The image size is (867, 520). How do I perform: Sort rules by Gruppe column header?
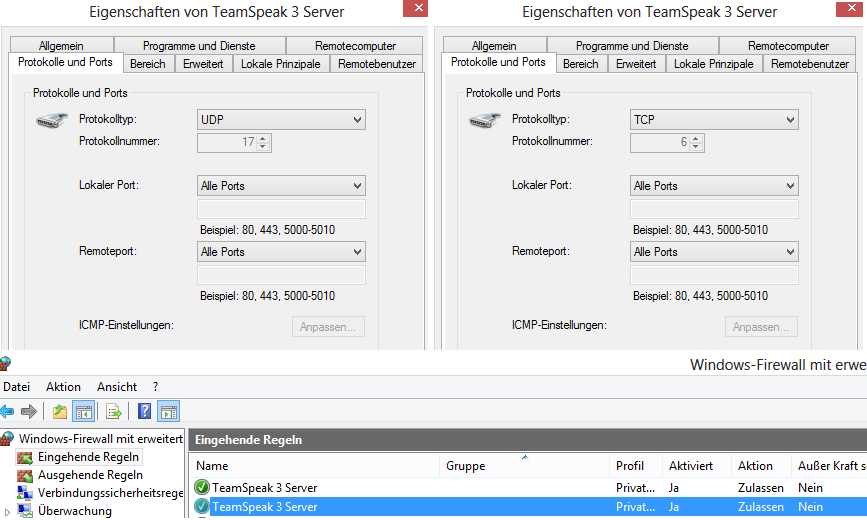pyautogui.click(x=524, y=466)
